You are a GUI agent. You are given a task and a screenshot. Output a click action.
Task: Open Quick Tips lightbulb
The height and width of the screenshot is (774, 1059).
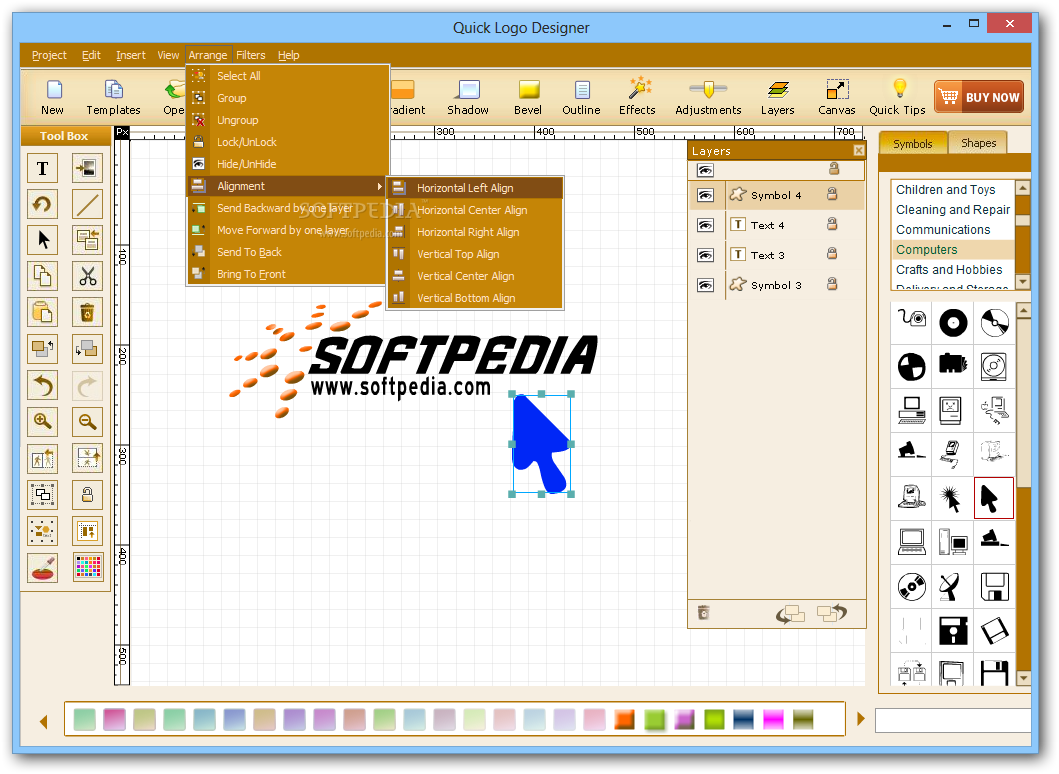click(898, 97)
